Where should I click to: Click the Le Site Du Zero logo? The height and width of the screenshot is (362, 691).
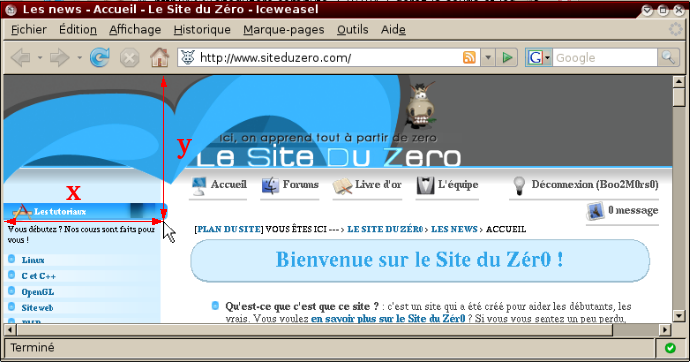(328, 157)
